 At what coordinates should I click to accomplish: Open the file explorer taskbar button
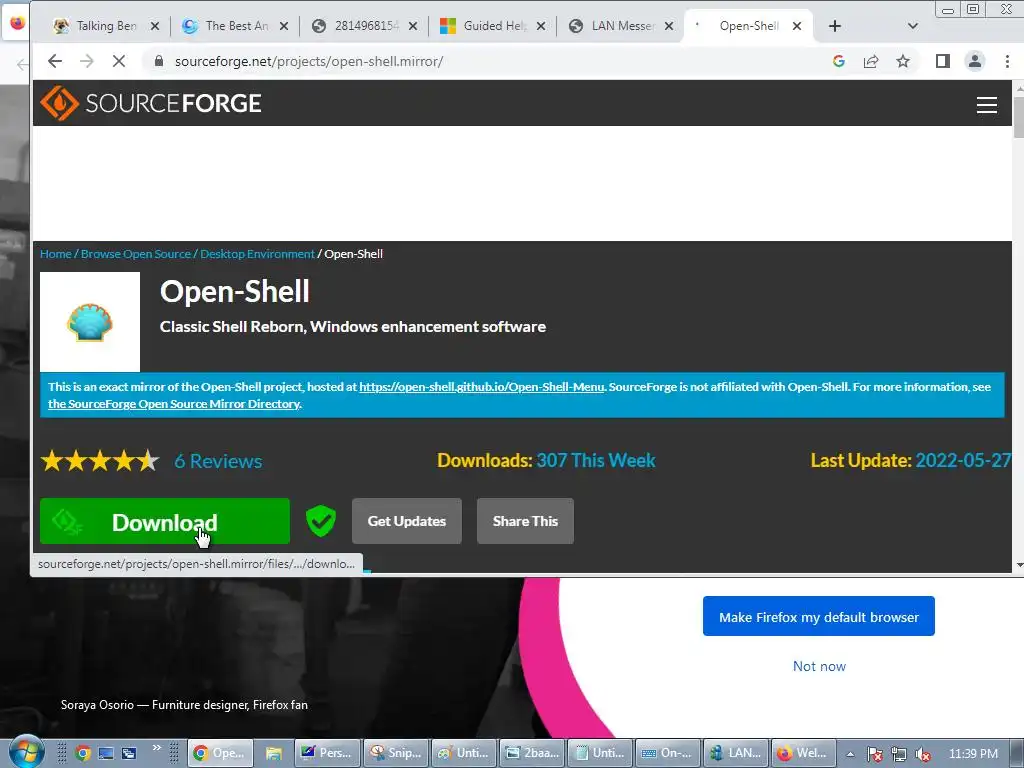tap(273, 754)
